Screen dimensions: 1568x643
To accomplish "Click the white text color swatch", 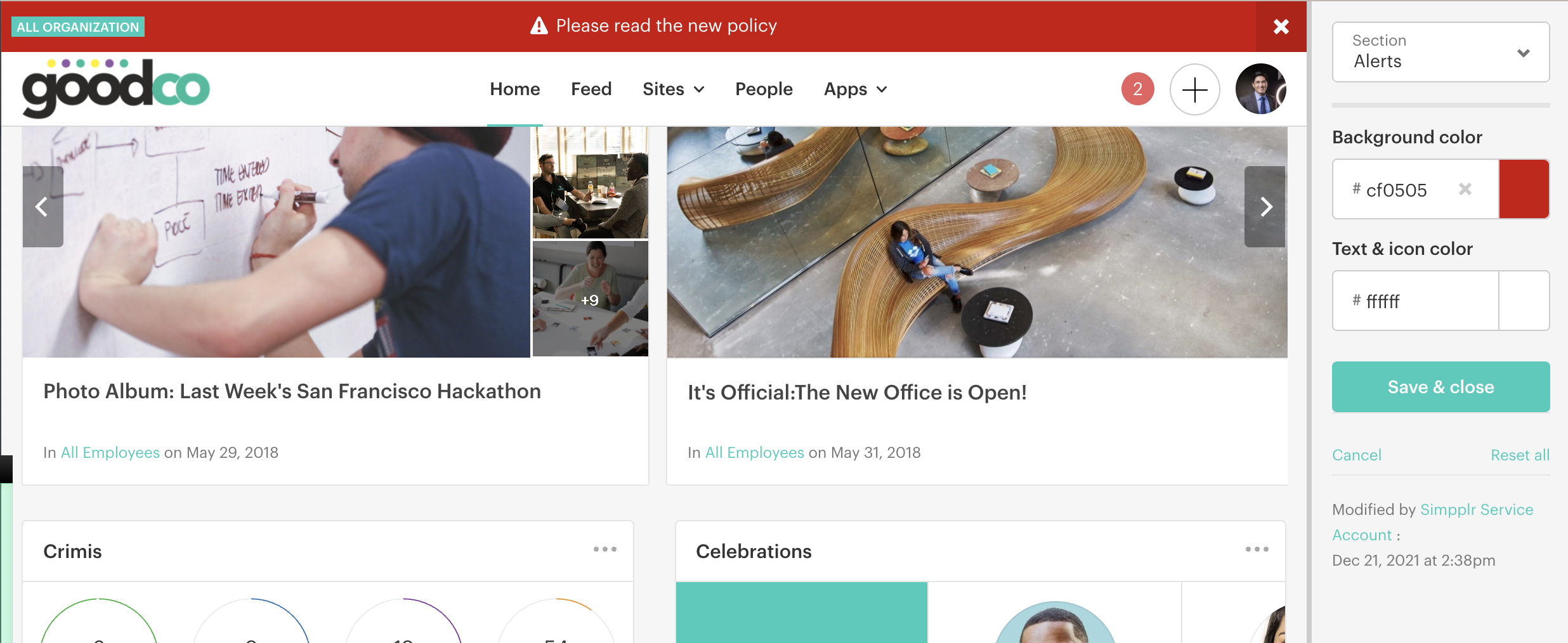I will point(1524,301).
